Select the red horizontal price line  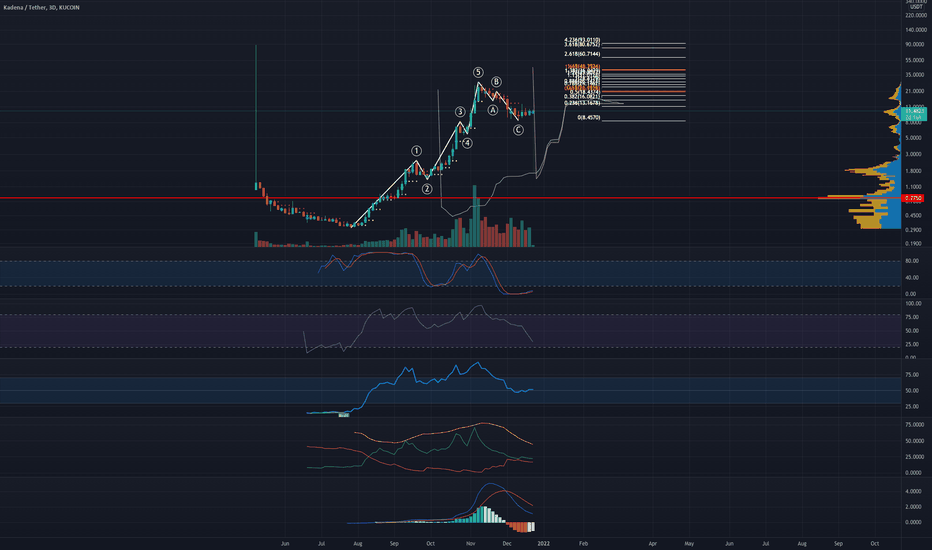[x=451, y=198]
